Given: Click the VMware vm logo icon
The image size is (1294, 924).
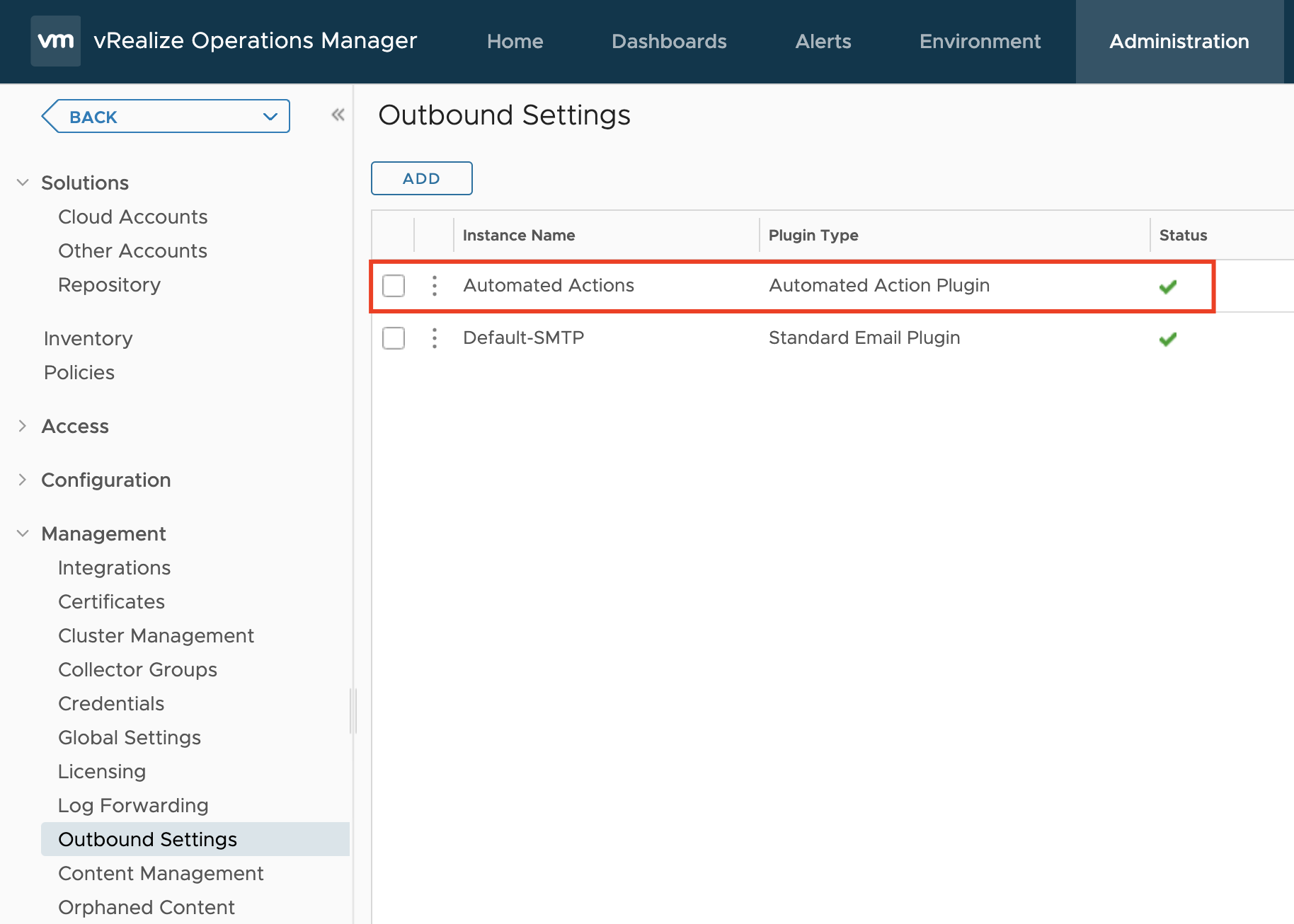Looking at the screenshot, I should [56, 41].
